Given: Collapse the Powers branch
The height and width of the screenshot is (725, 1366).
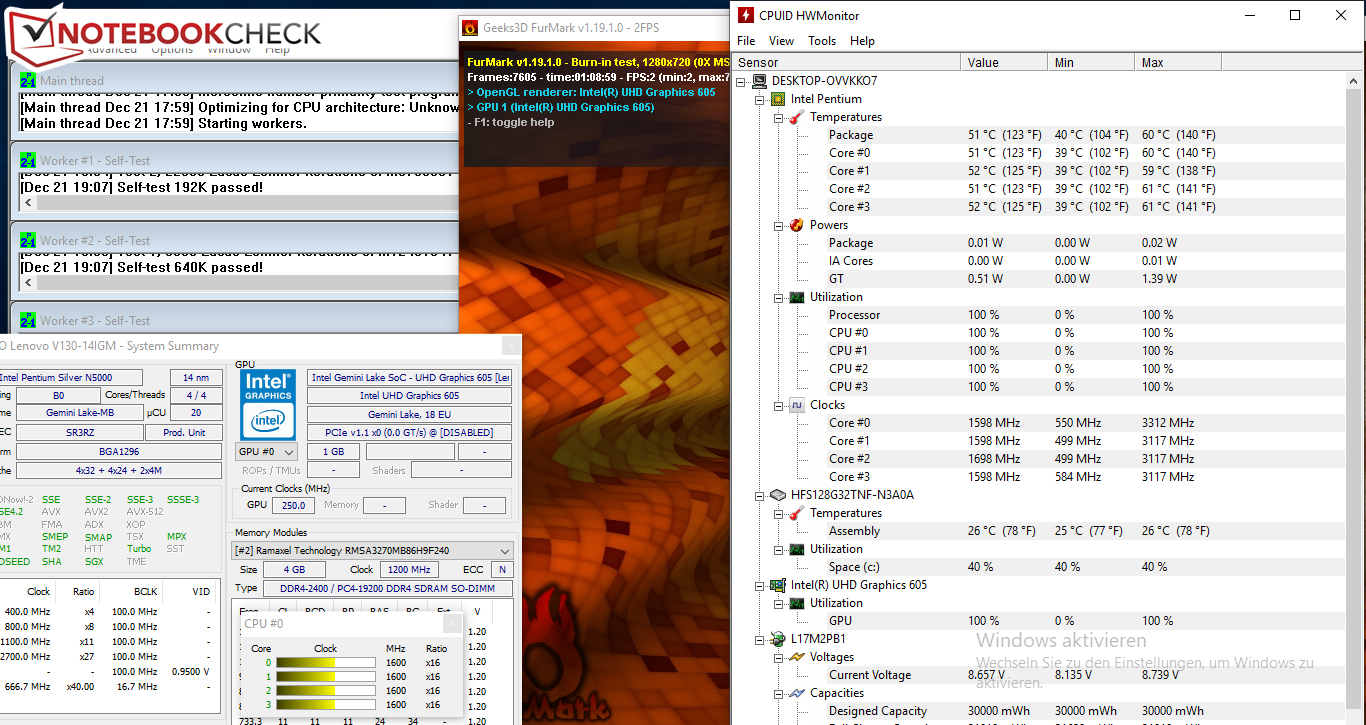Looking at the screenshot, I should pyautogui.click(x=778, y=225).
